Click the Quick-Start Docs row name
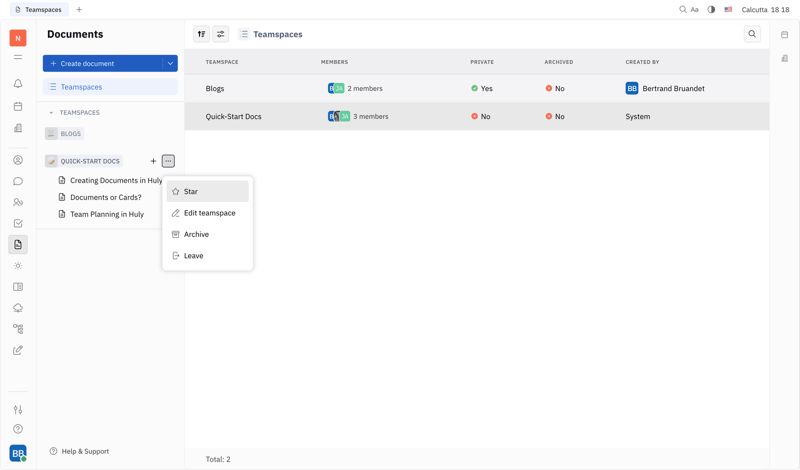This screenshot has width=800, height=470. click(x=233, y=116)
